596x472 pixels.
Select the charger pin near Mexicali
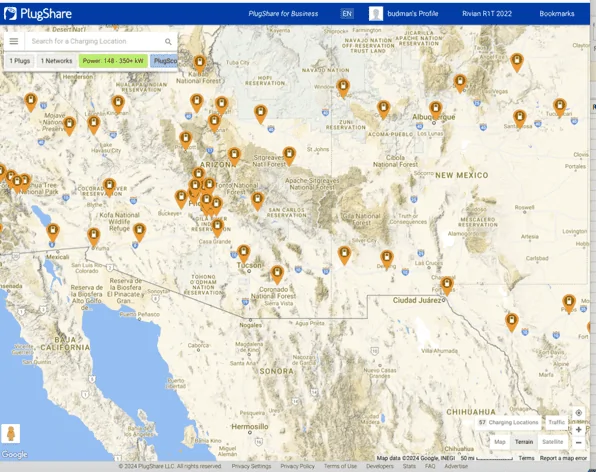[53, 232]
